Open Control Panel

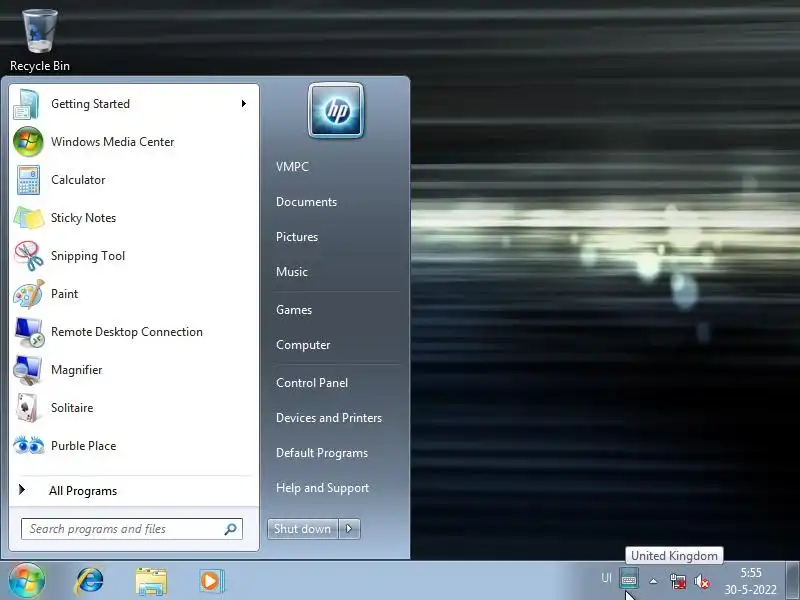(312, 383)
